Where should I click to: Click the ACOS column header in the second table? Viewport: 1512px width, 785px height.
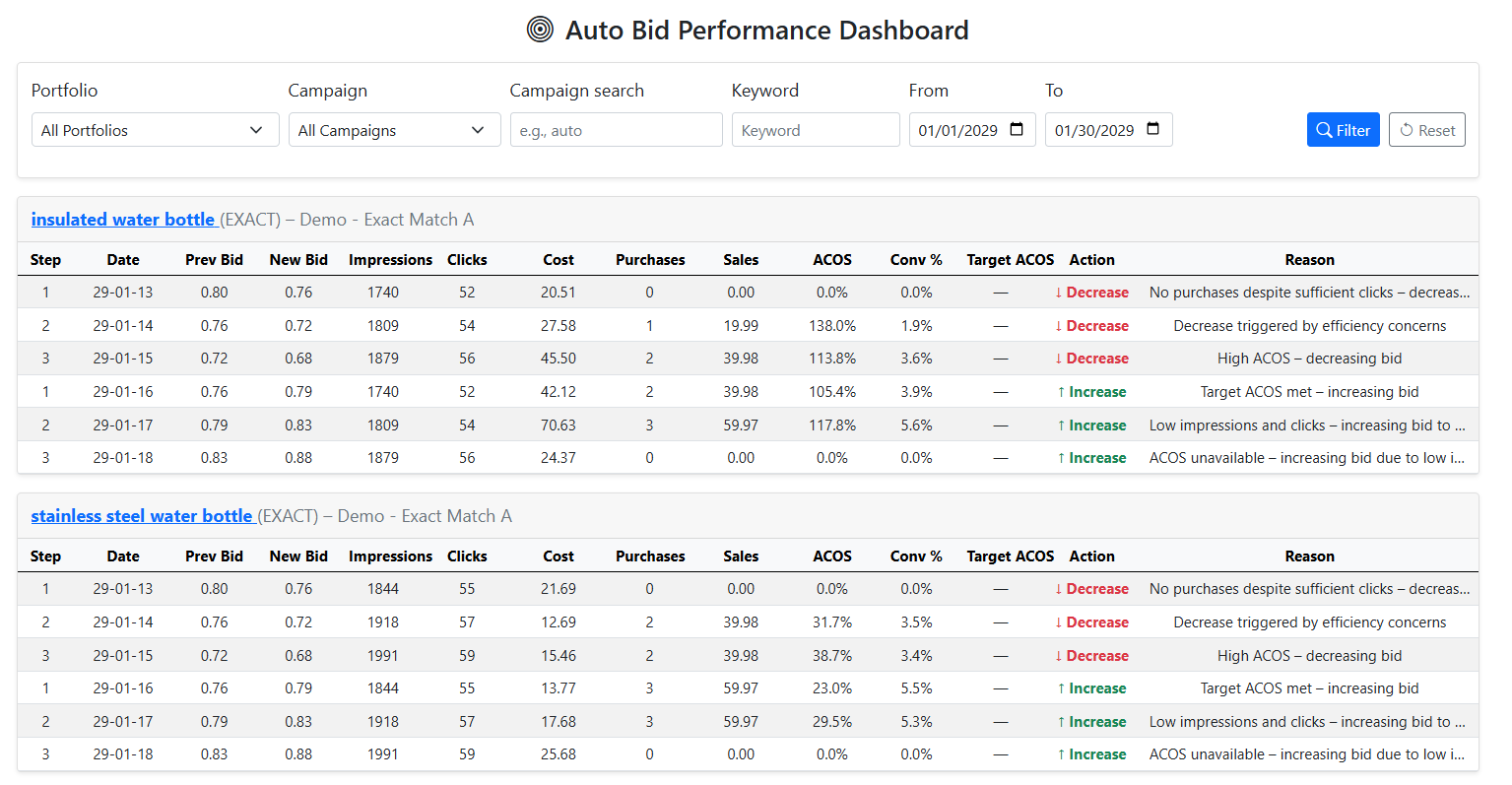tap(831, 556)
